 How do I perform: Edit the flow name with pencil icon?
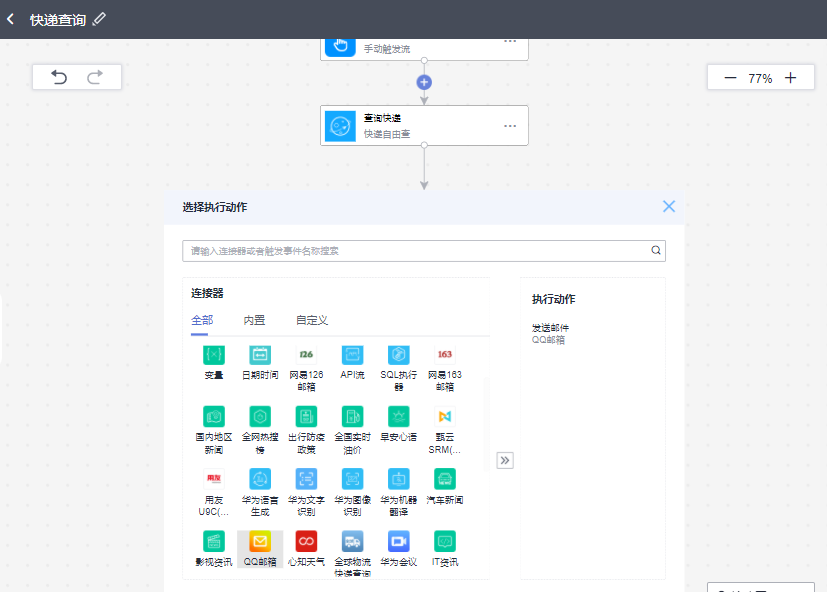pos(99,20)
